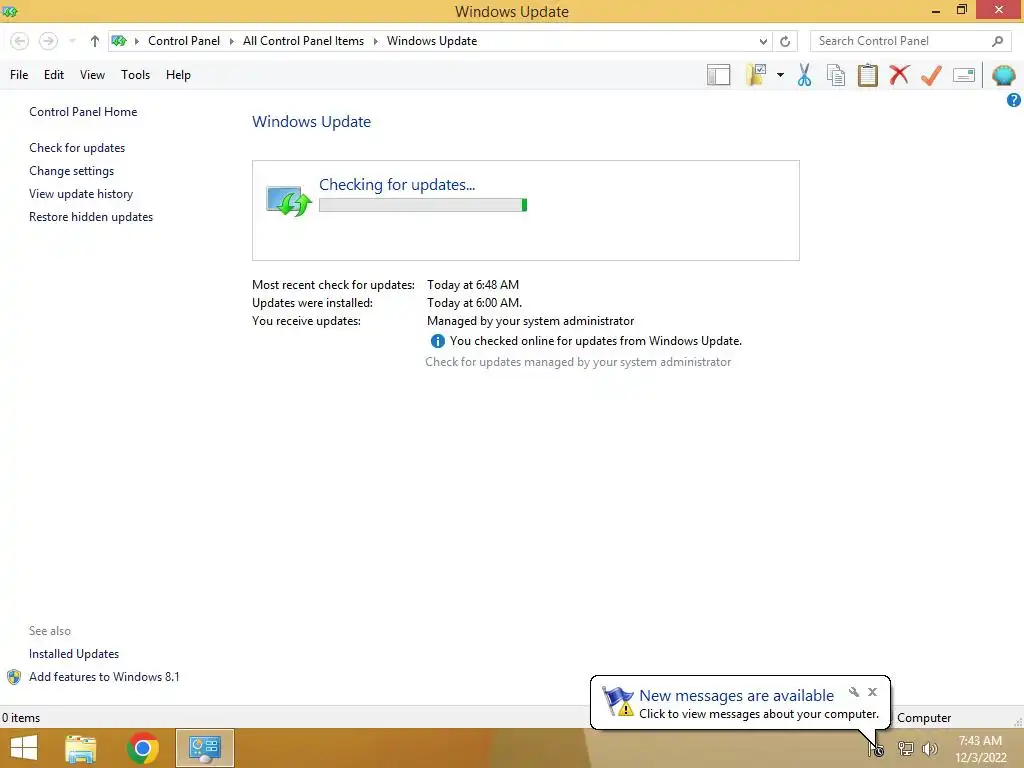
Task: Click Check for updates link
Action: point(77,148)
